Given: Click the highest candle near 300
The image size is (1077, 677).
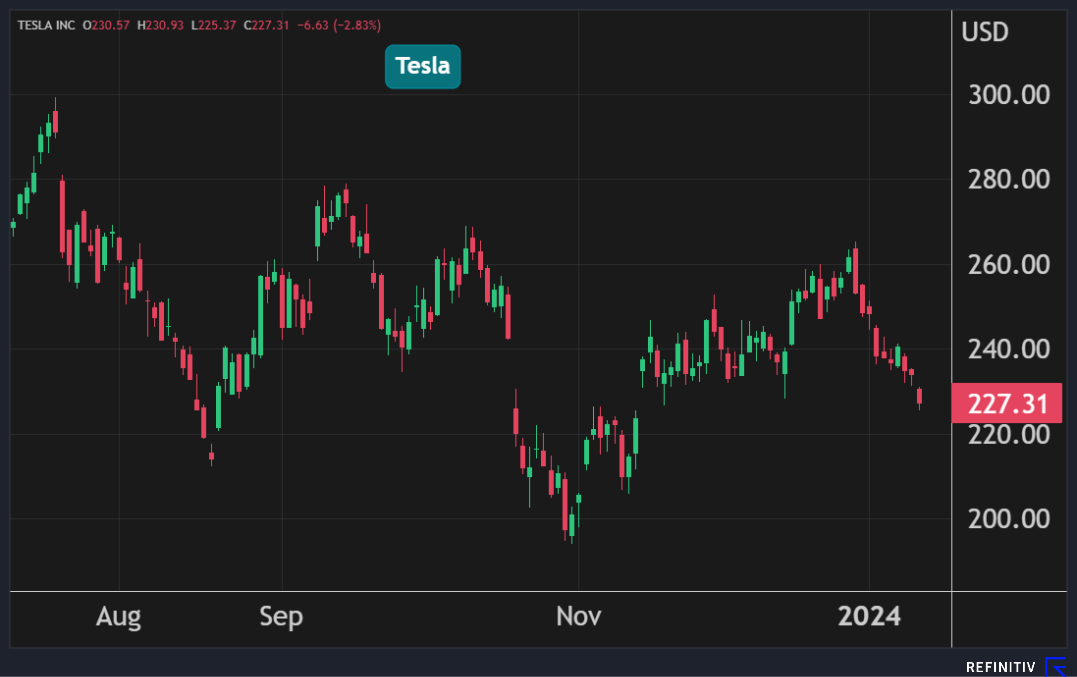Looking at the screenshot, I should 55,121.
